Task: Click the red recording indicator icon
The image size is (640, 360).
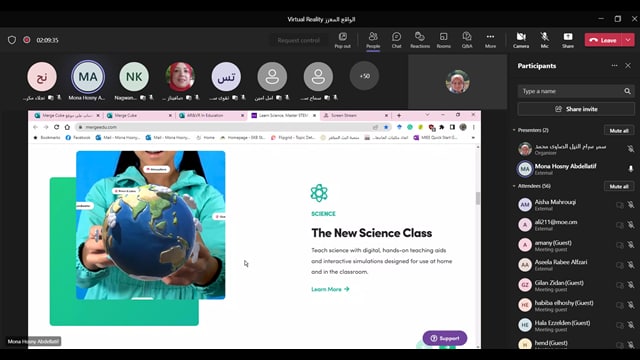Action: coord(27,40)
